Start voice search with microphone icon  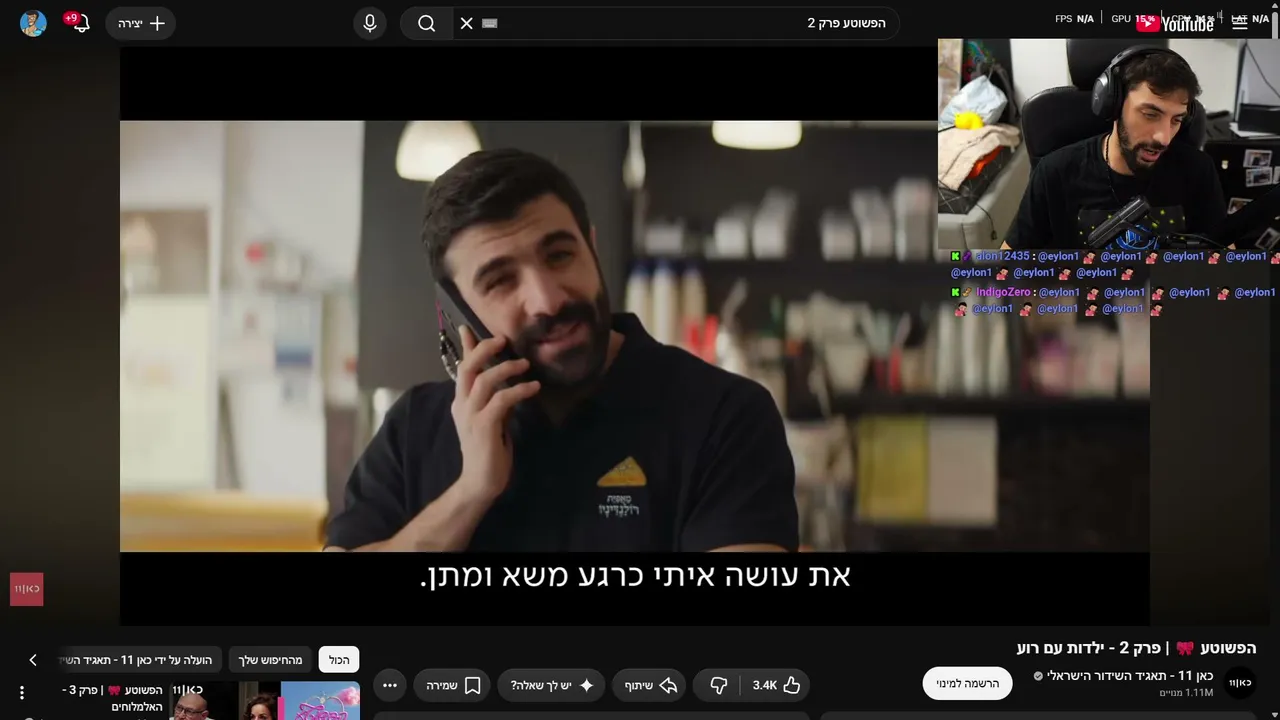370,23
